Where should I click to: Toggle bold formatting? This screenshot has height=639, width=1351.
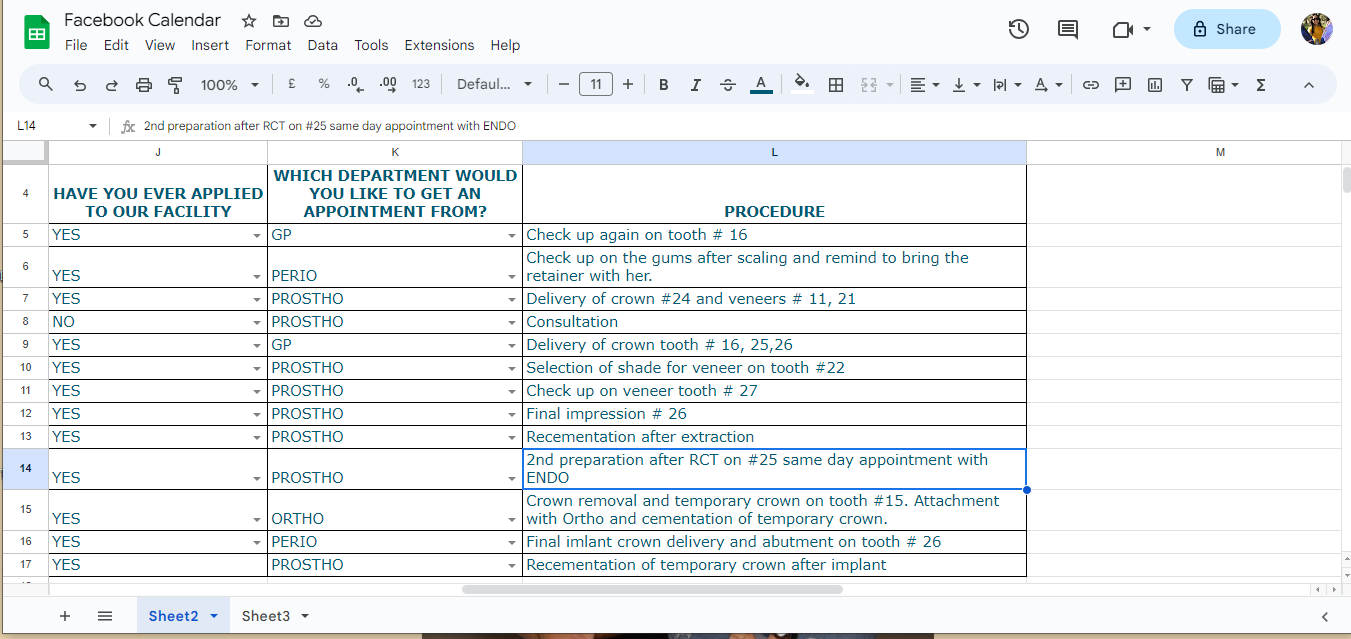[x=663, y=85]
